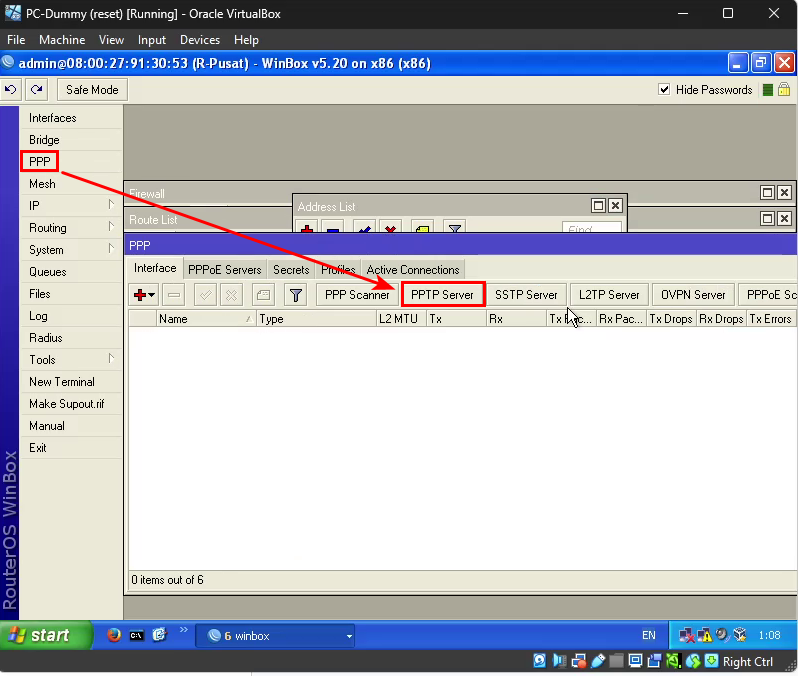Click the Remove (minus) button in PPP toolbar
This screenshot has width=798, height=676.
tap(174, 295)
